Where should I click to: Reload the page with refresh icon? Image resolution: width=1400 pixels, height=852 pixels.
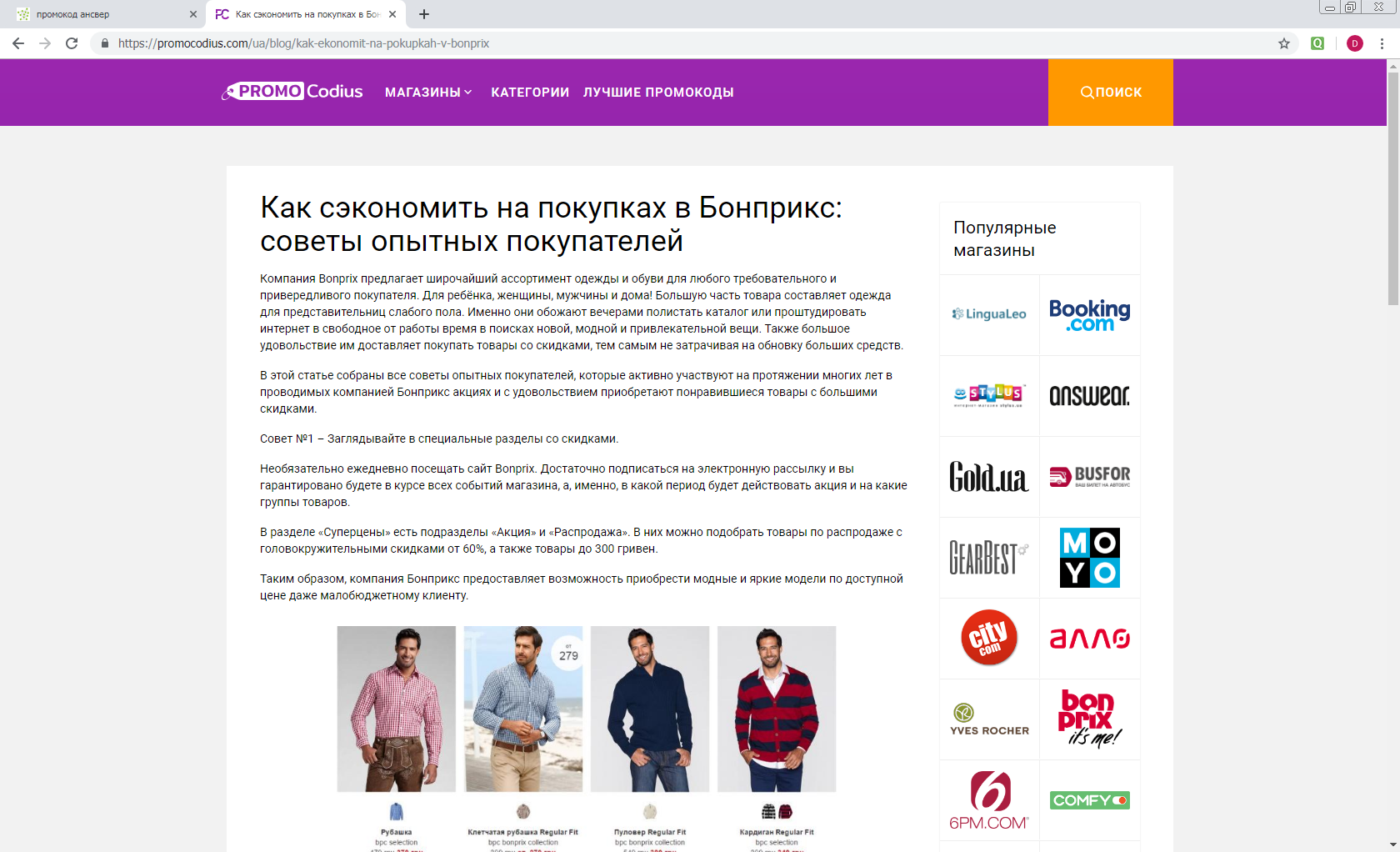[72, 43]
